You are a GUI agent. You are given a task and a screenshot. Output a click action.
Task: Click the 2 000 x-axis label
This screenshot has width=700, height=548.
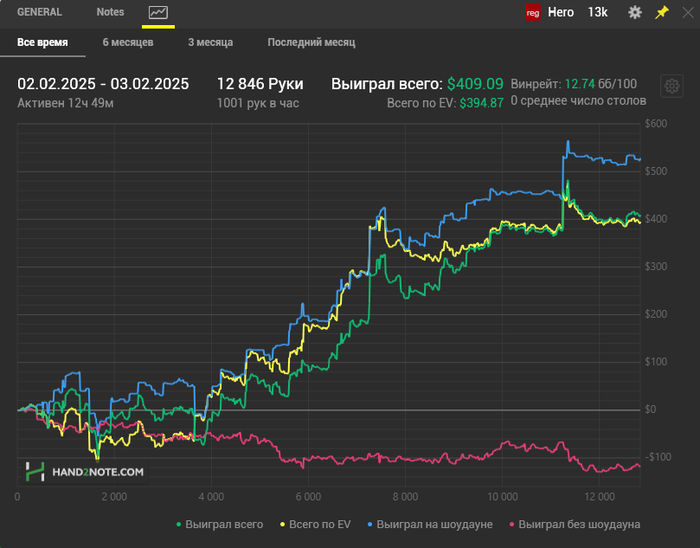pyautogui.click(x=114, y=497)
